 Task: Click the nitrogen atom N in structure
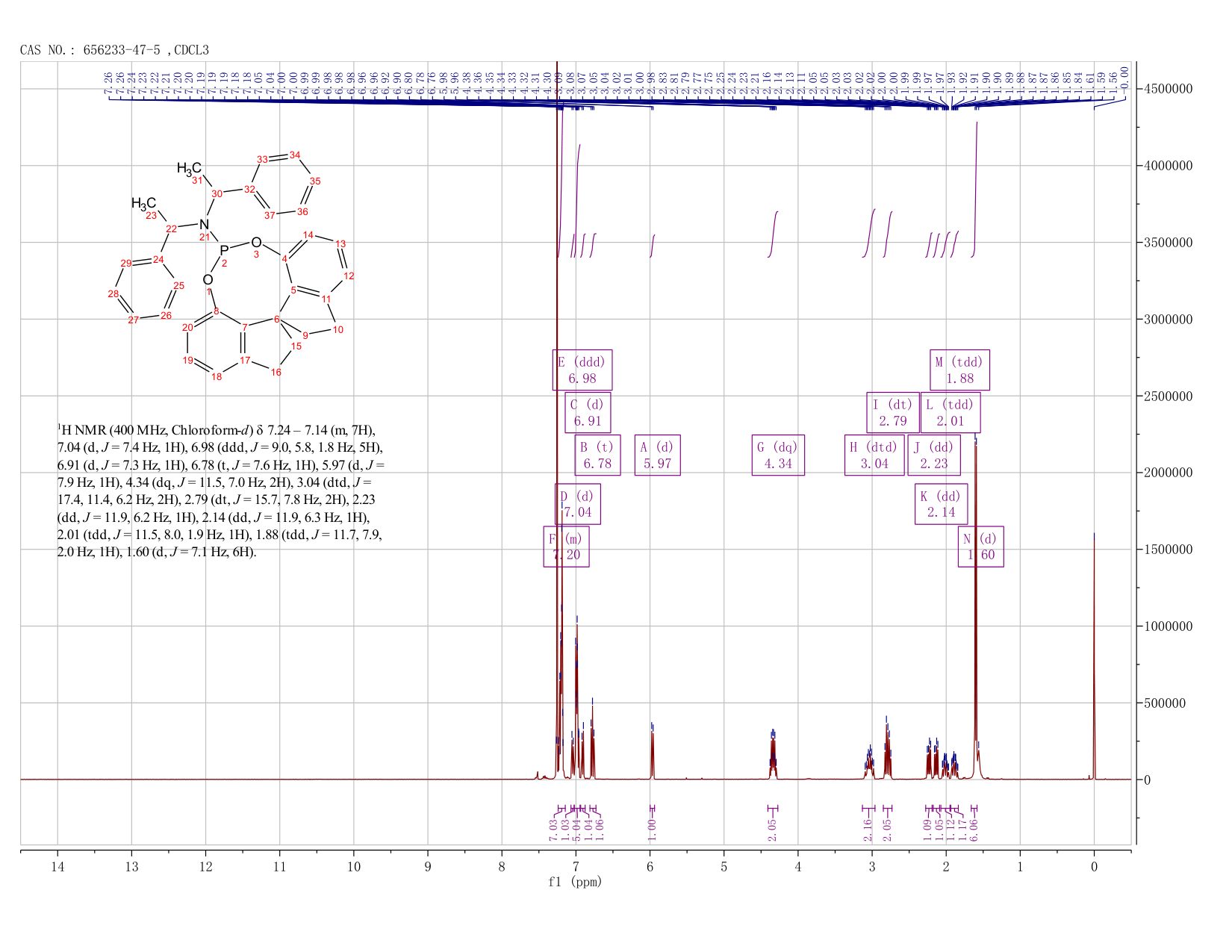click(205, 224)
